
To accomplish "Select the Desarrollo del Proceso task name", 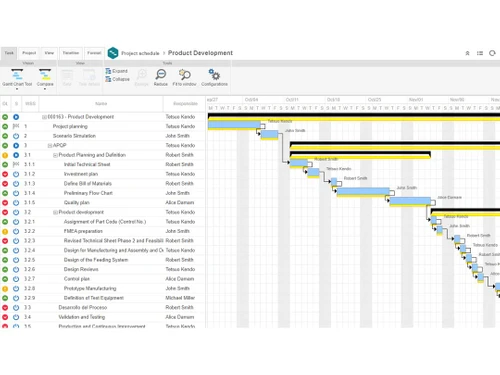I will (83, 307).
